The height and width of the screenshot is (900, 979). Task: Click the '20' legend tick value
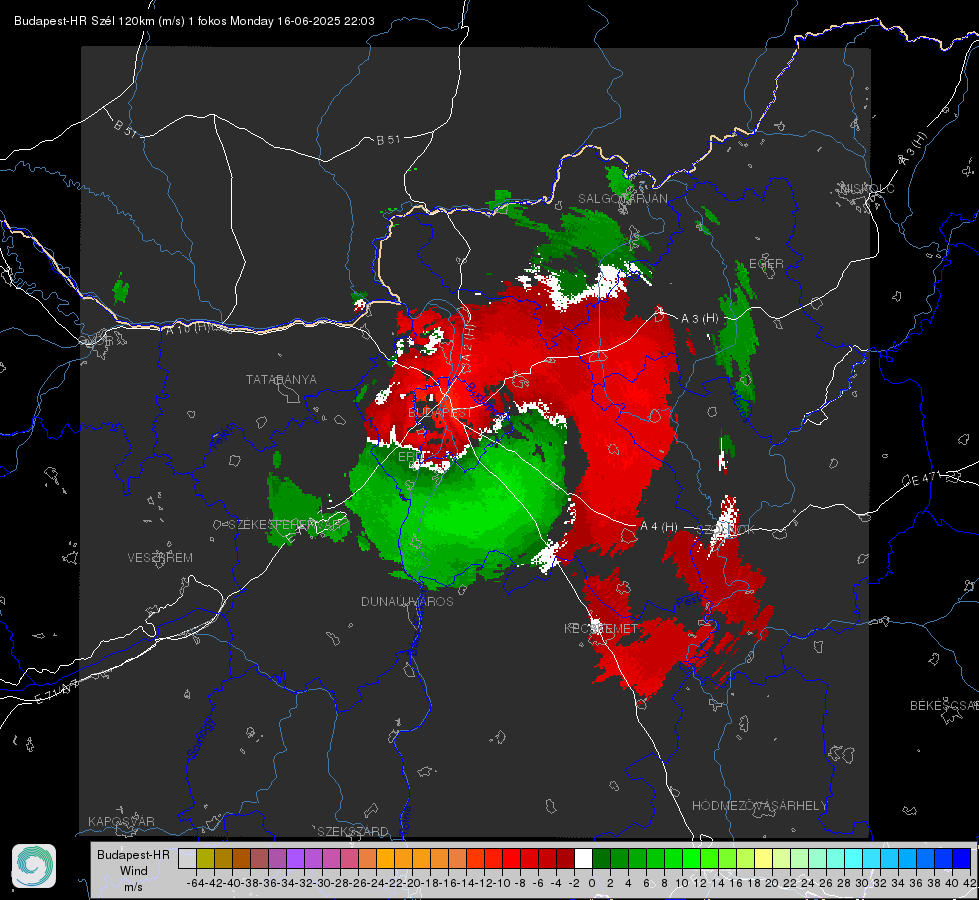(x=772, y=883)
